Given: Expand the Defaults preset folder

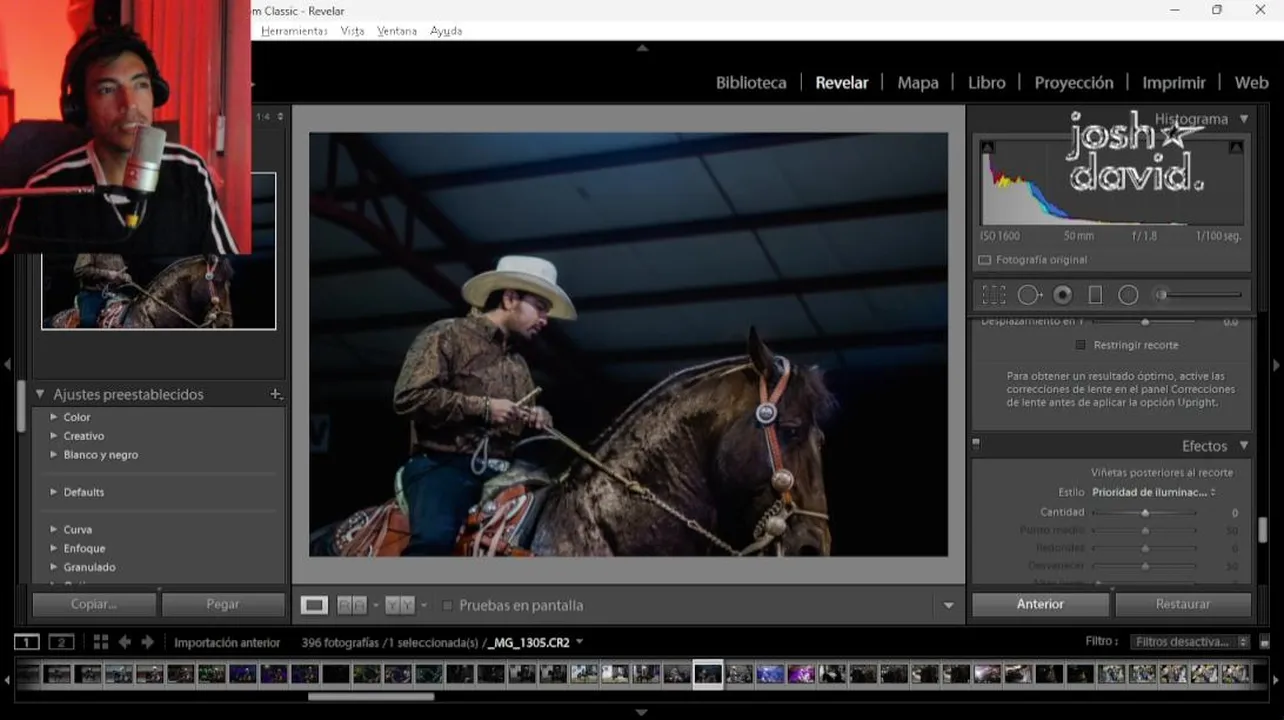Looking at the screenshot, I should tap(54, 492).
